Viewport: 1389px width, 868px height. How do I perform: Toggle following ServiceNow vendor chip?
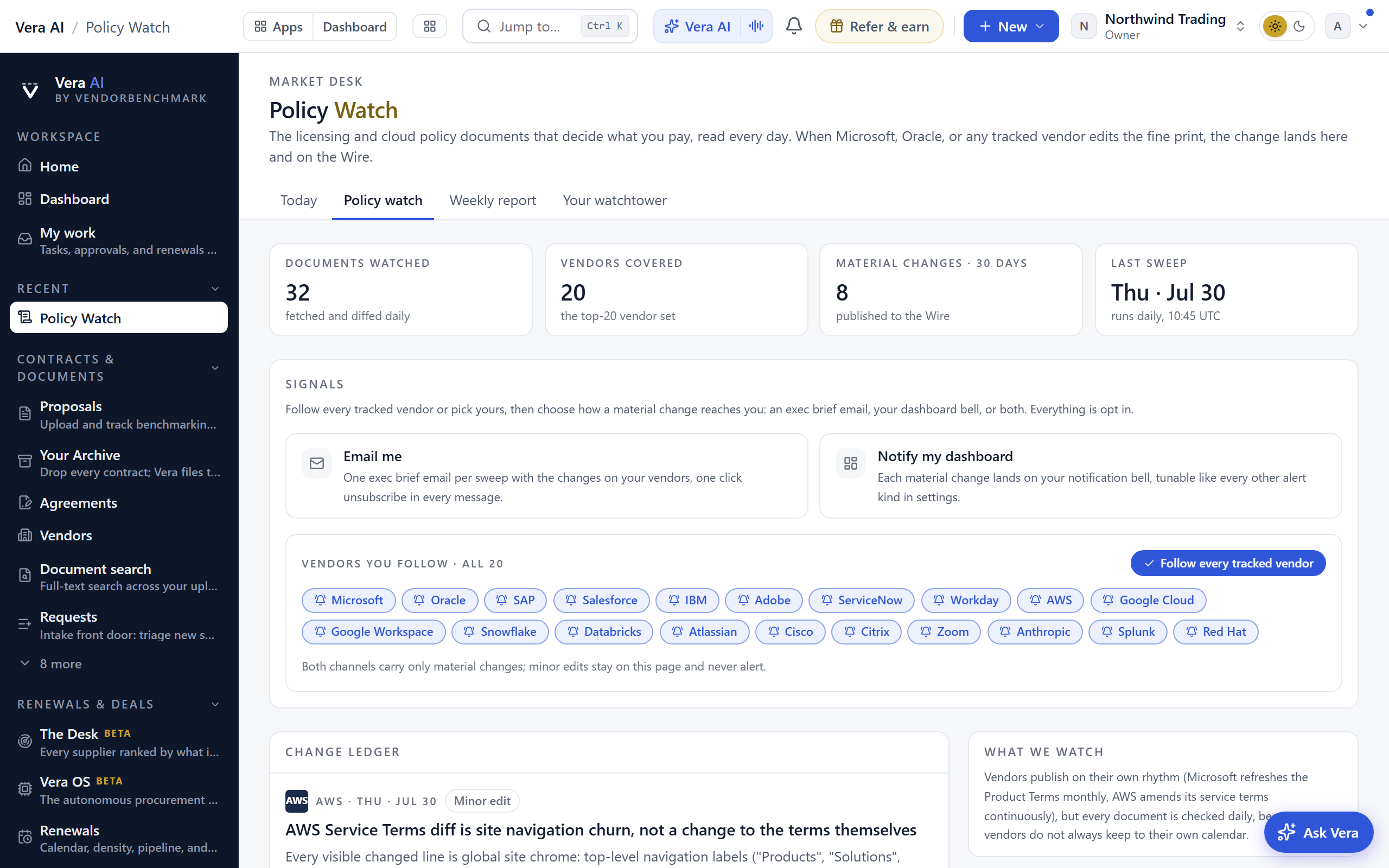point(862,600)
